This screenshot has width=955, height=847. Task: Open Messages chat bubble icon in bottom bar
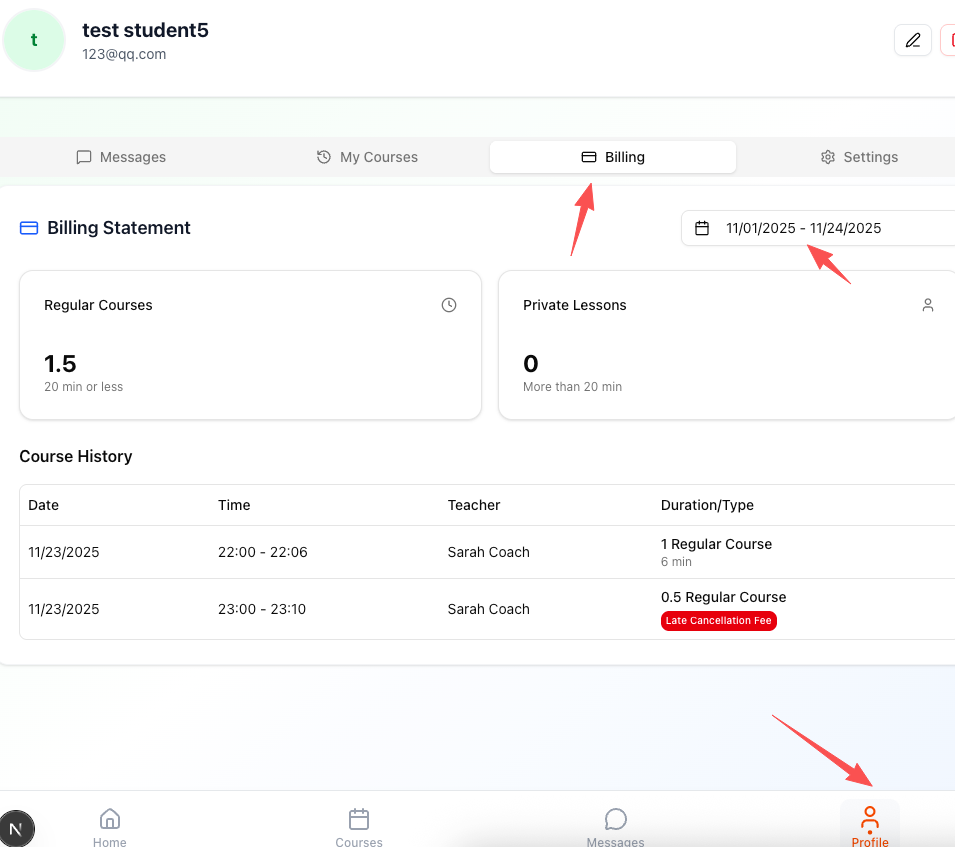(x=615, y=818)
